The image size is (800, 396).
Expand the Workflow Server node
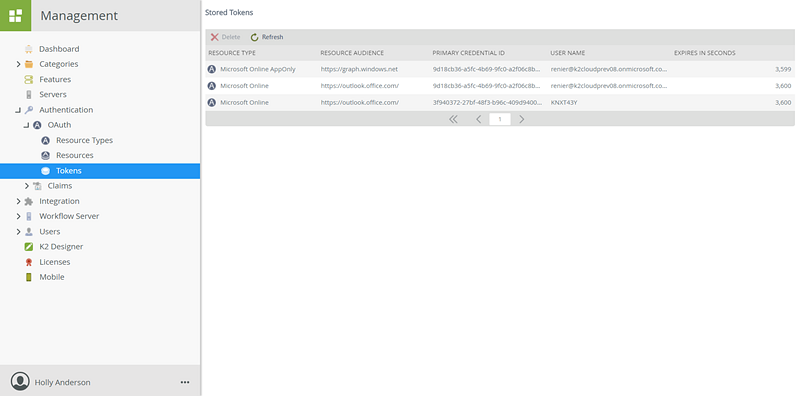pos(18,216)
